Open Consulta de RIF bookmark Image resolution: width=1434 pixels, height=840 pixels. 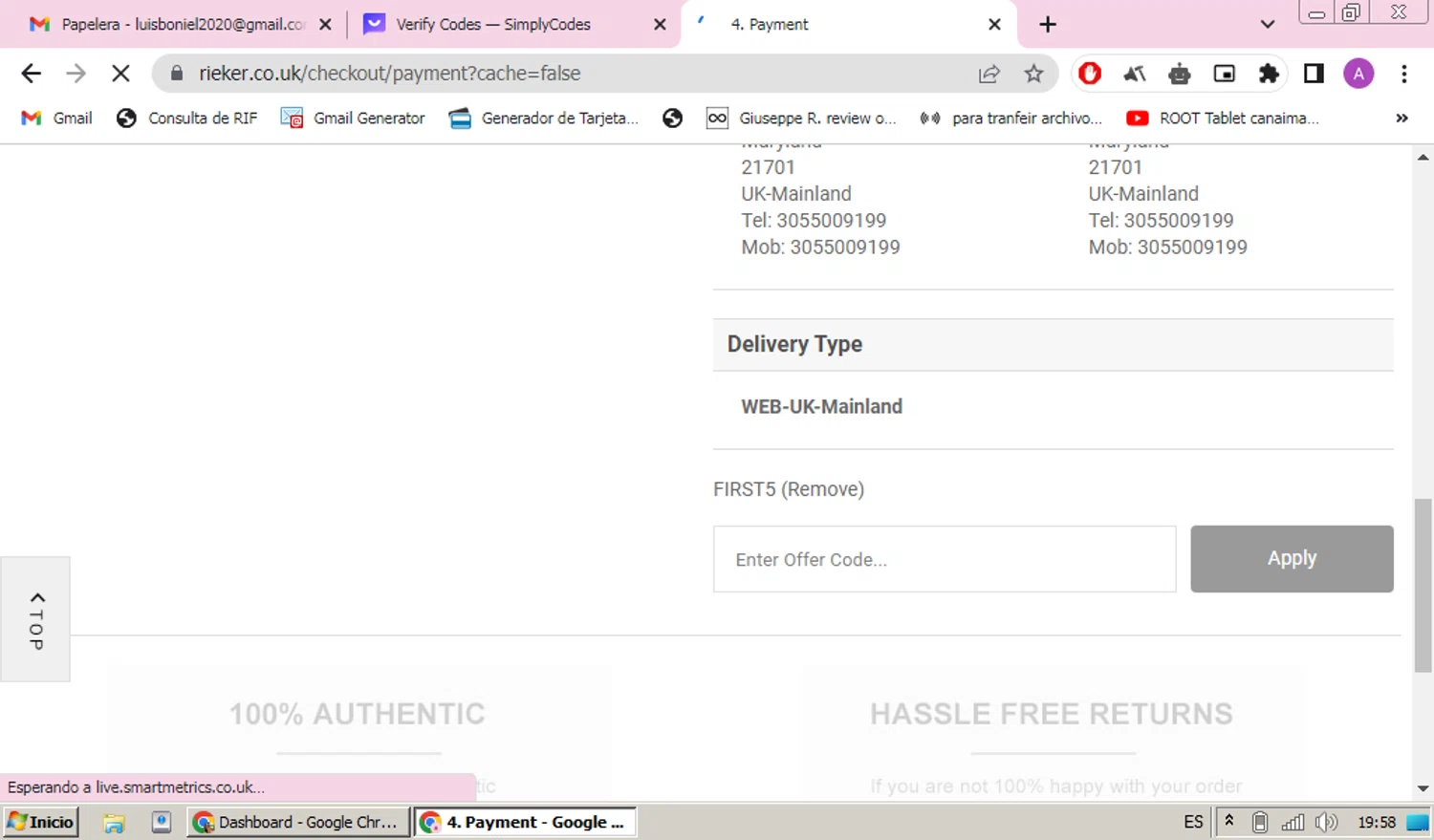coord(186,118)
